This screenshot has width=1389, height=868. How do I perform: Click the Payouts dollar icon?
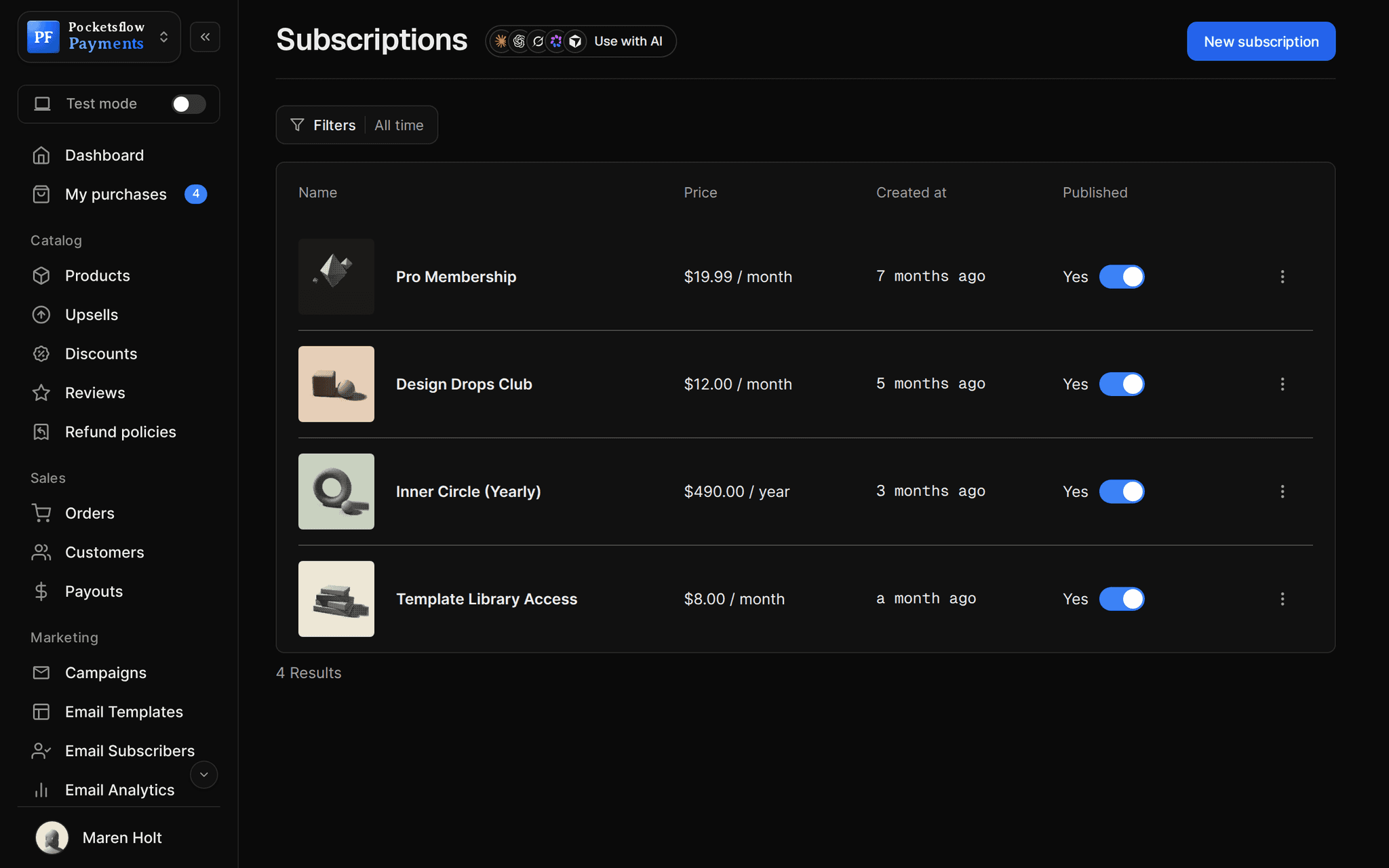[x=41, y=591]
